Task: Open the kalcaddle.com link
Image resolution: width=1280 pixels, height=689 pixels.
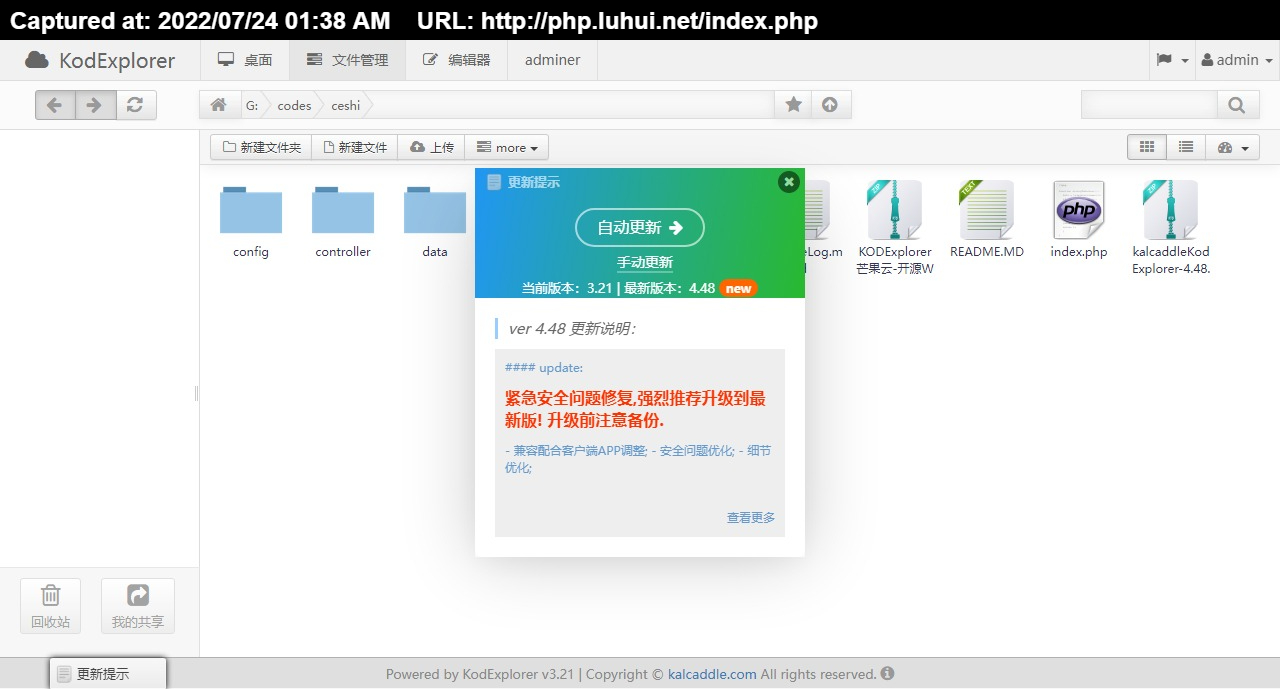Action: [x=712, y=674]
